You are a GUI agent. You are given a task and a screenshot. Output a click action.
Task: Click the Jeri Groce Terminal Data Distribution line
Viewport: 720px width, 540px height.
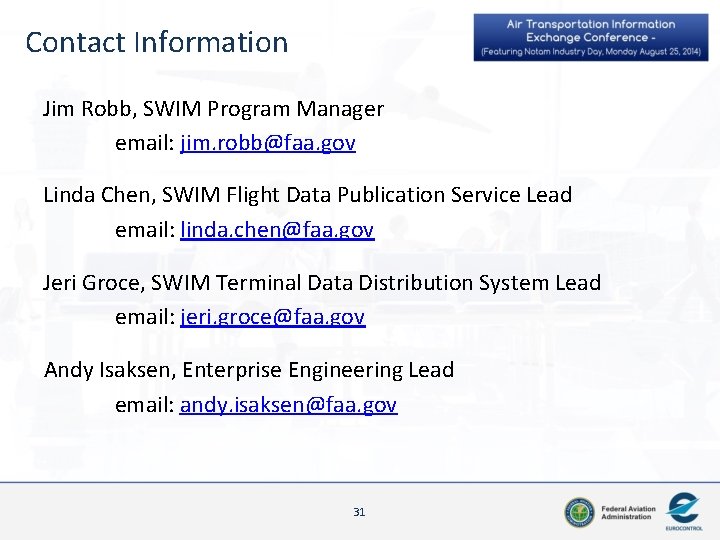coord(322,282)
